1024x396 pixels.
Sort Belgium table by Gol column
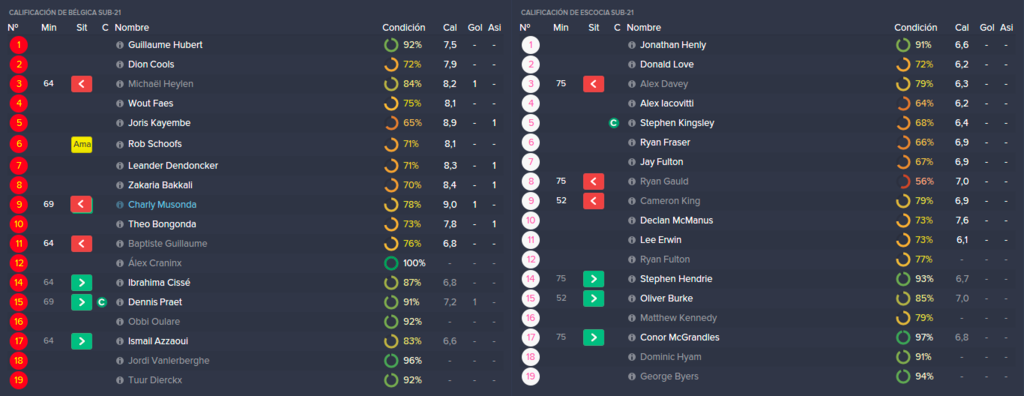[475, 27]
